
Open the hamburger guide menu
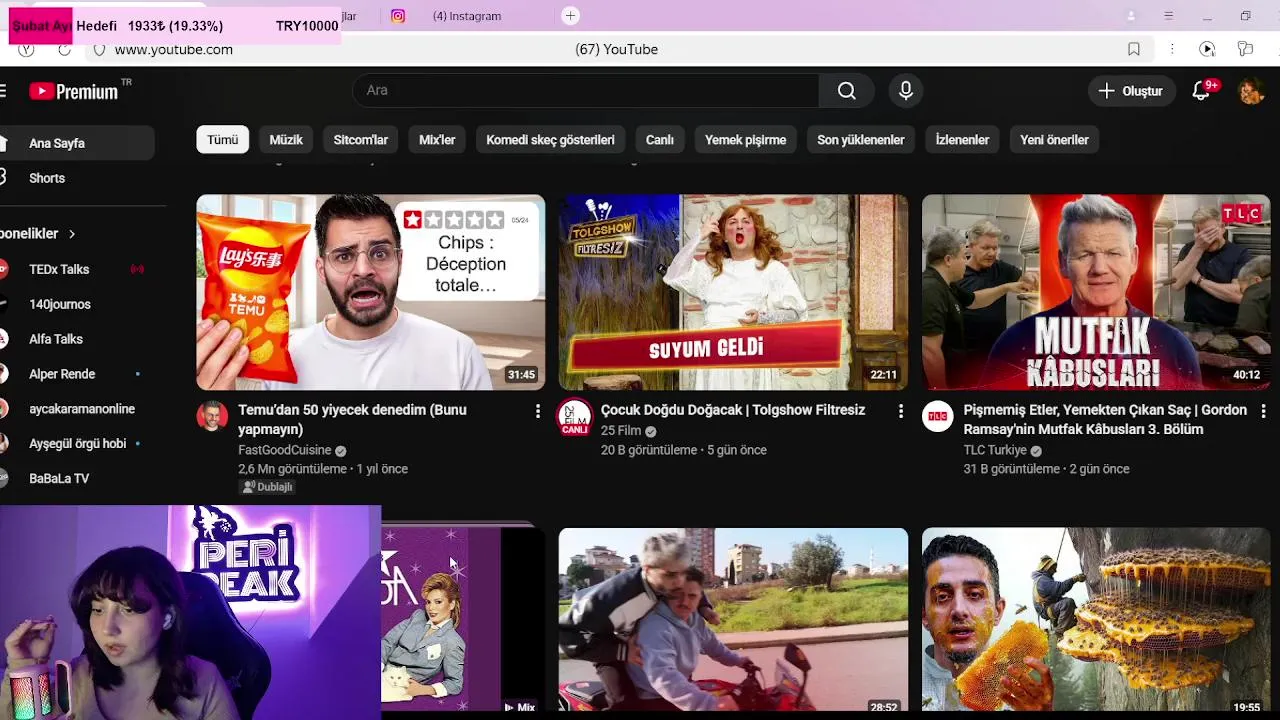pos(3,91)
